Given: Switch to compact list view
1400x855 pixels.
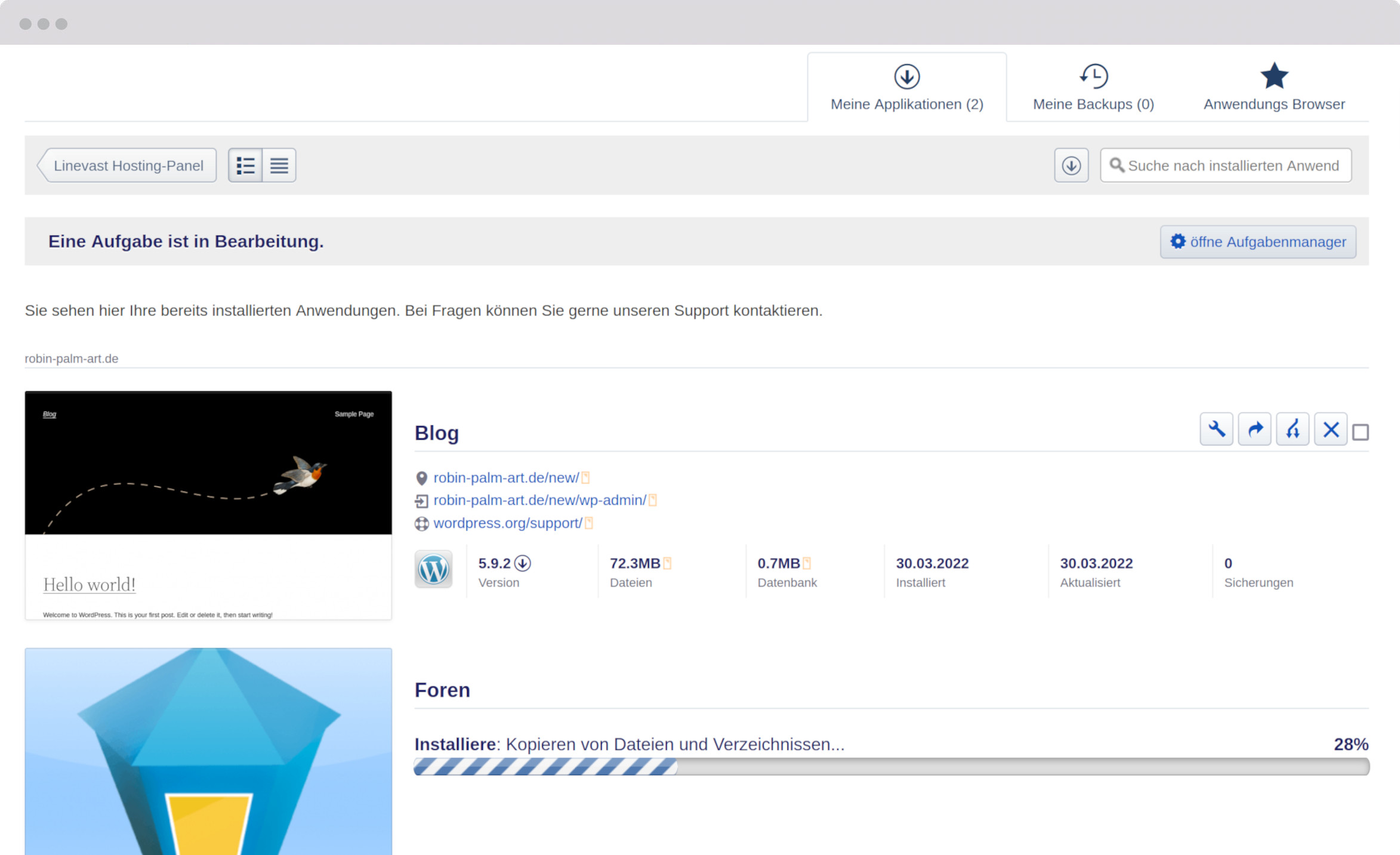Looking at the screenshot, I should [279, 165].
